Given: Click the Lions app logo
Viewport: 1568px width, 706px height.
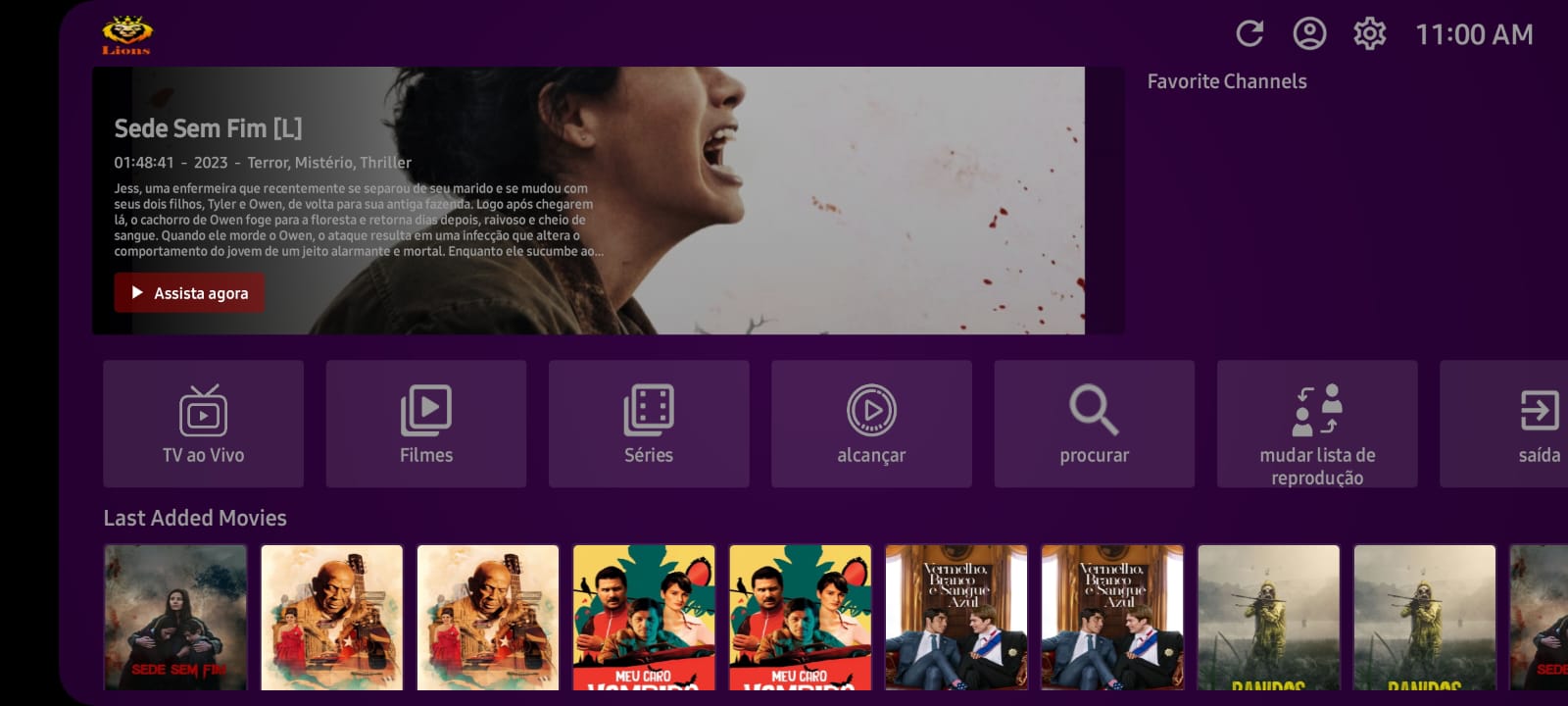Looking at the screenshot, I should (x=127, y=35).
